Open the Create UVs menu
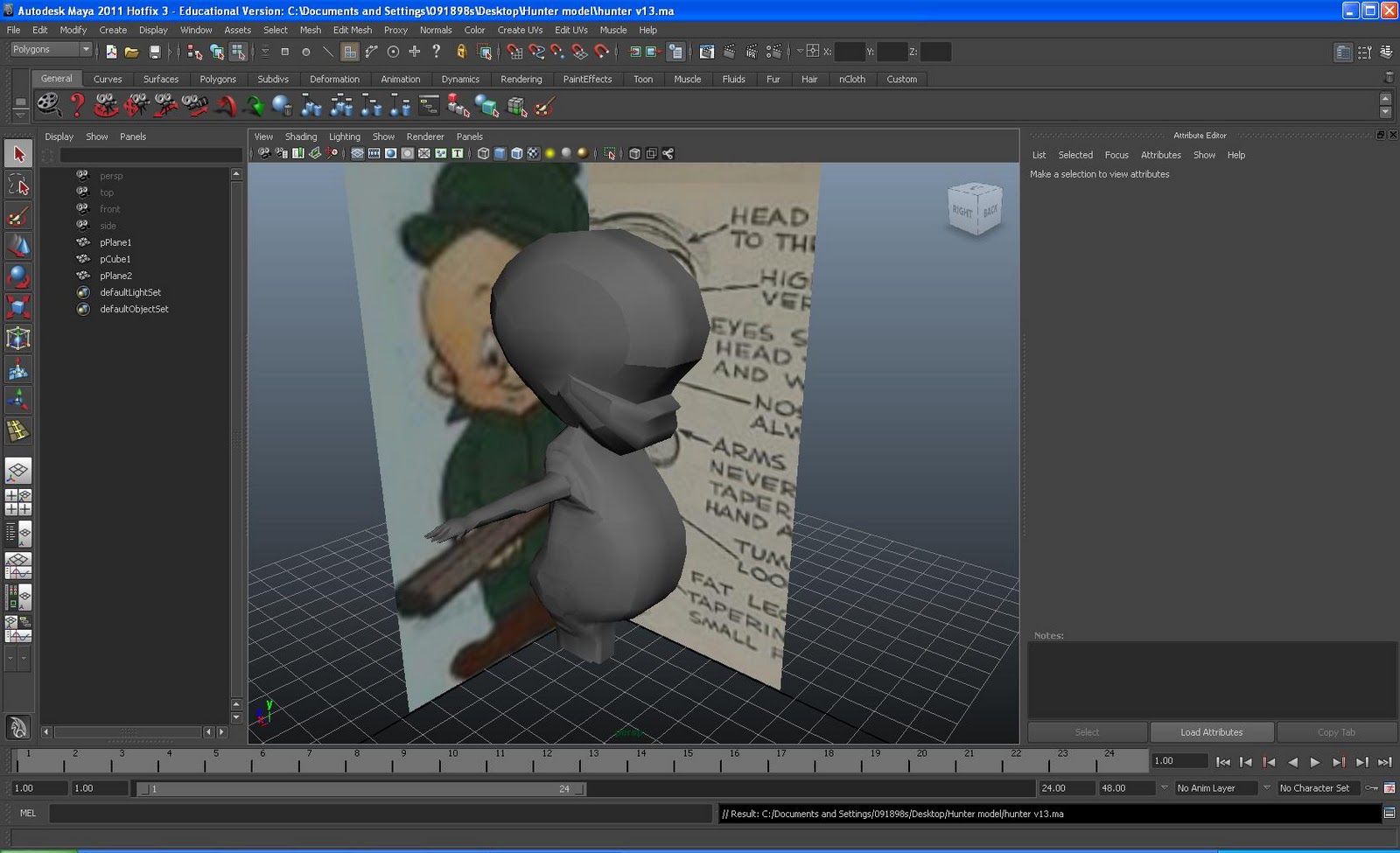This screenshot has width=1400, height=853. (x=520, y=30)
